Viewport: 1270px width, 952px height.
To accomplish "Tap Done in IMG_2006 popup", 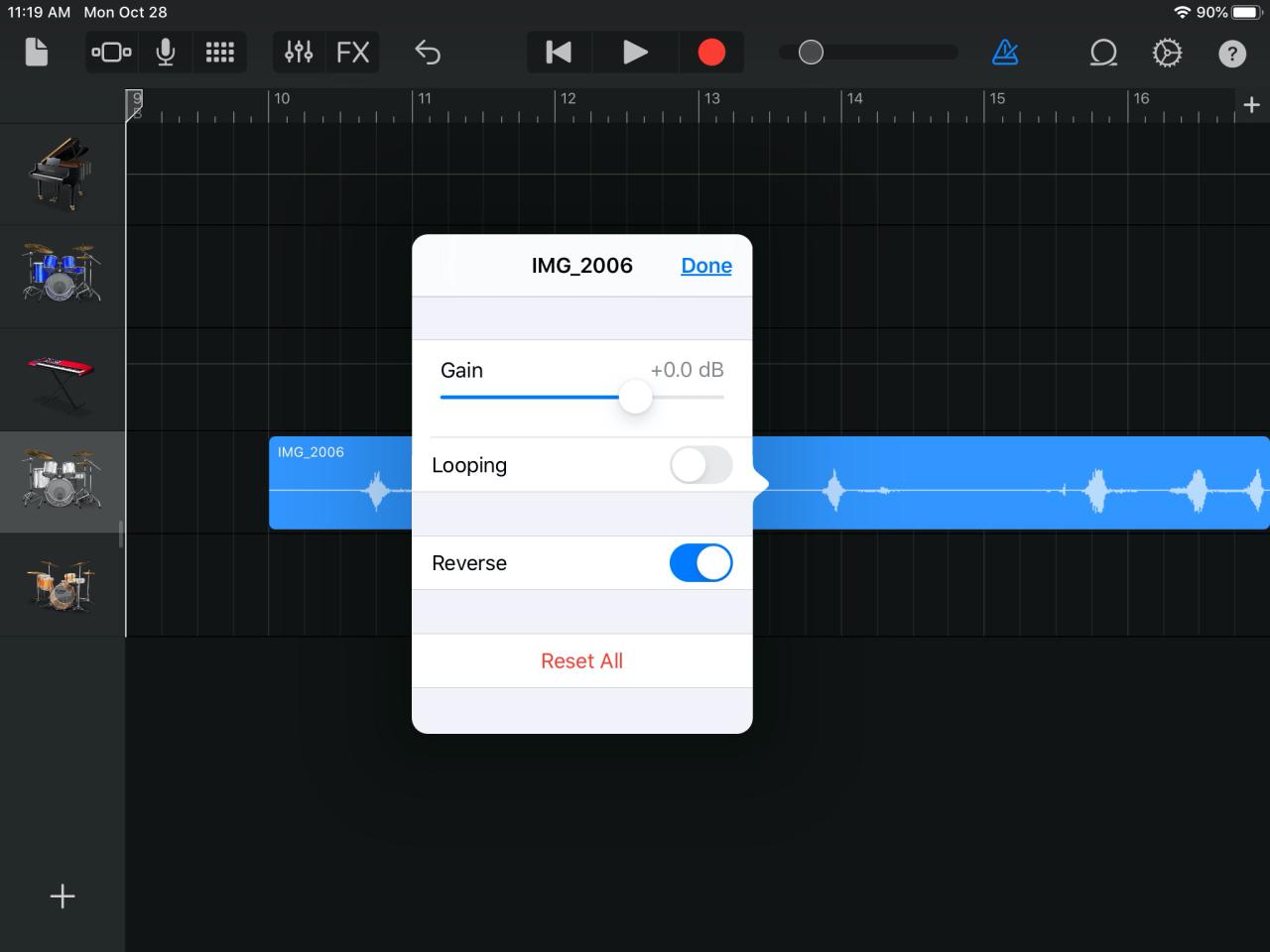I will point(705,266).
